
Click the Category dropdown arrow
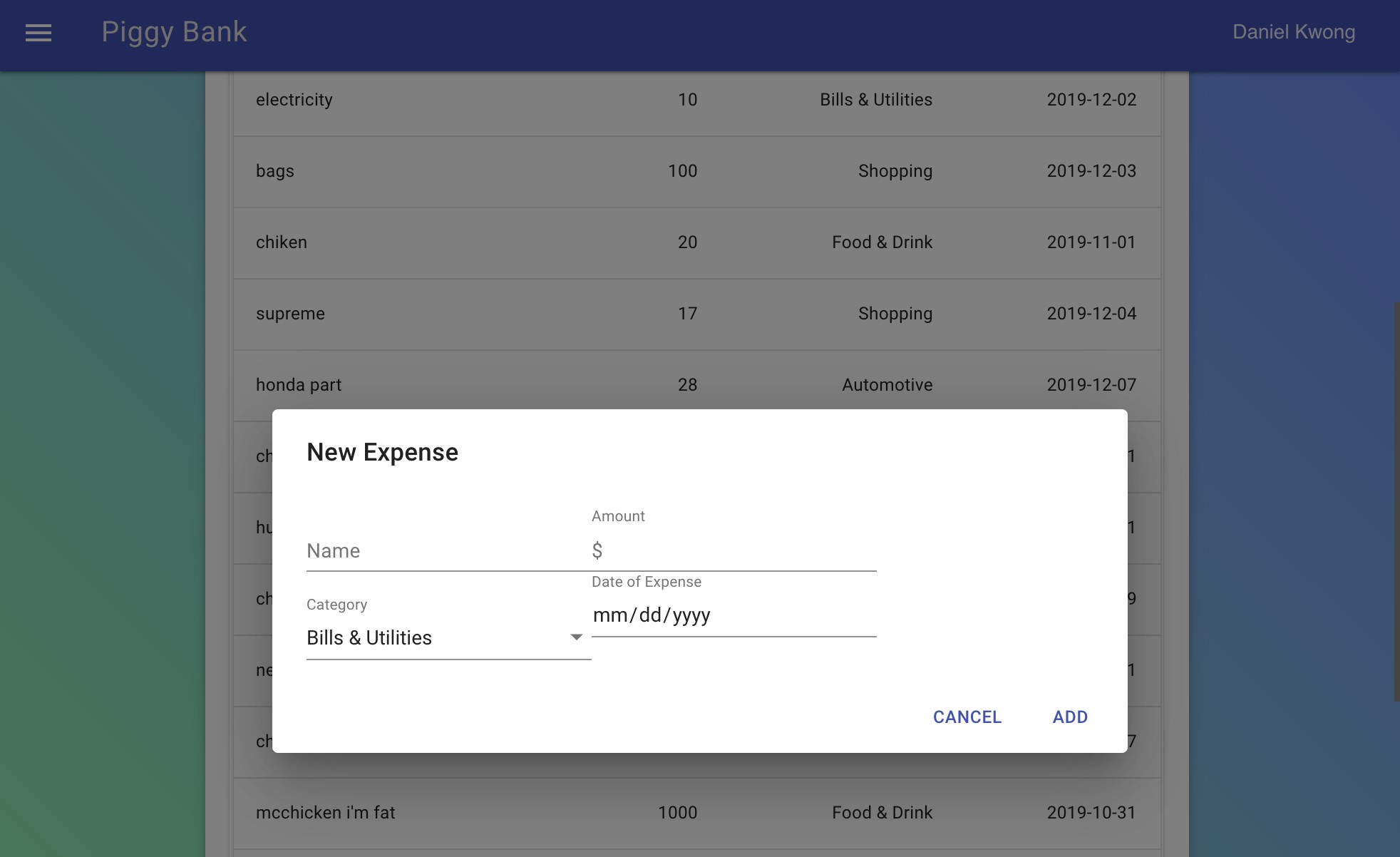pos(576,637)
